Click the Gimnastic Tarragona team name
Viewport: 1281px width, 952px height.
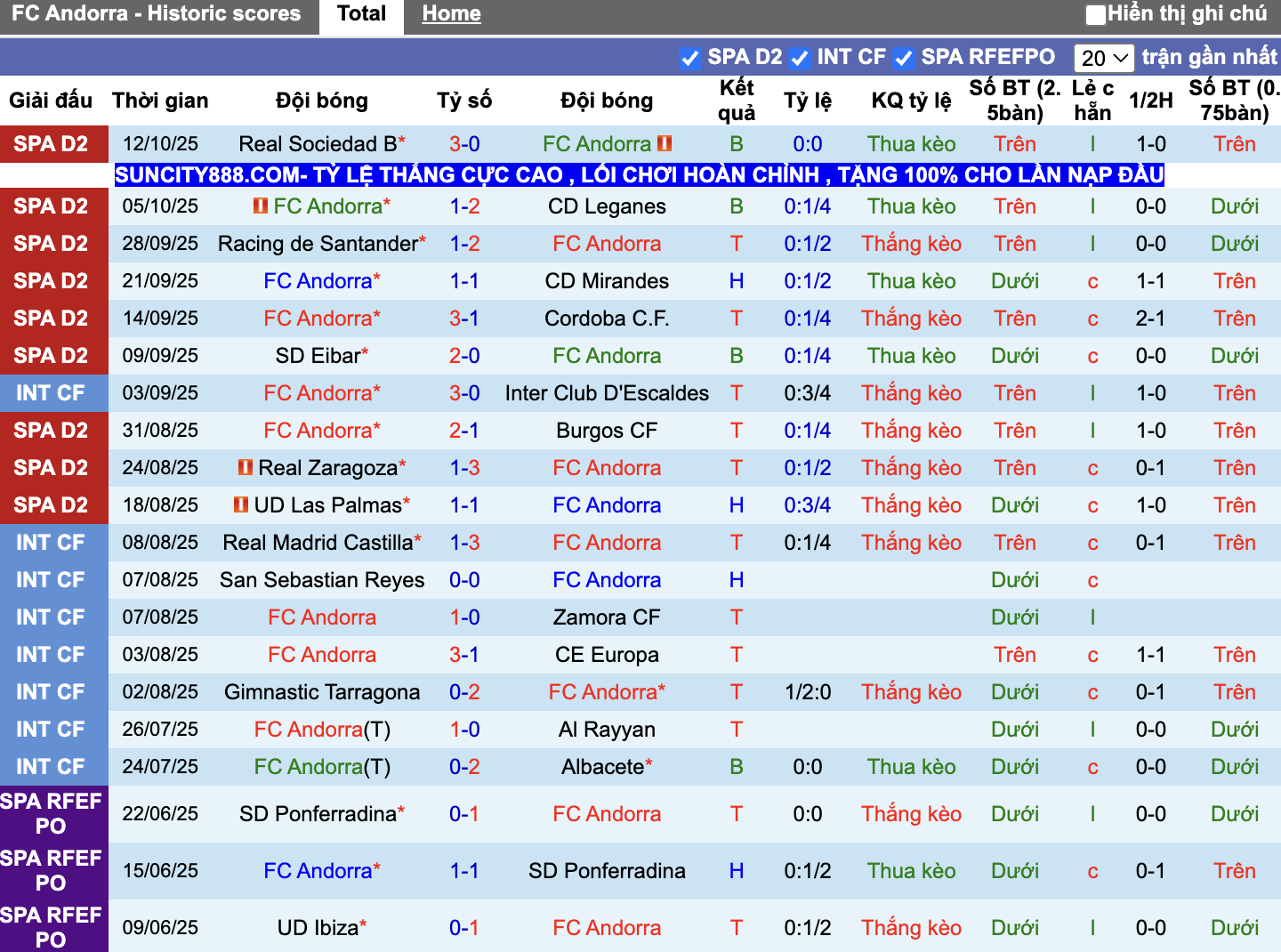(x=322, y=692)
